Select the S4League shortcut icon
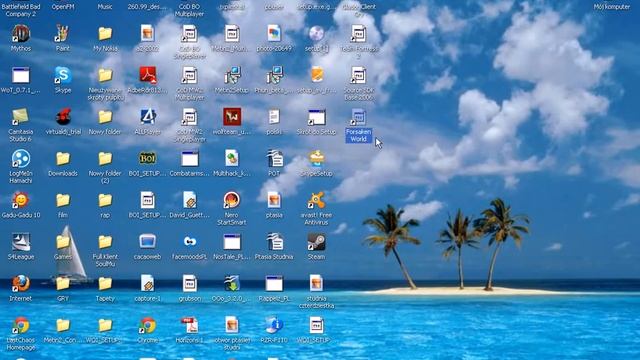Screen dimensions: 640x360 click(x=20, y=242)
